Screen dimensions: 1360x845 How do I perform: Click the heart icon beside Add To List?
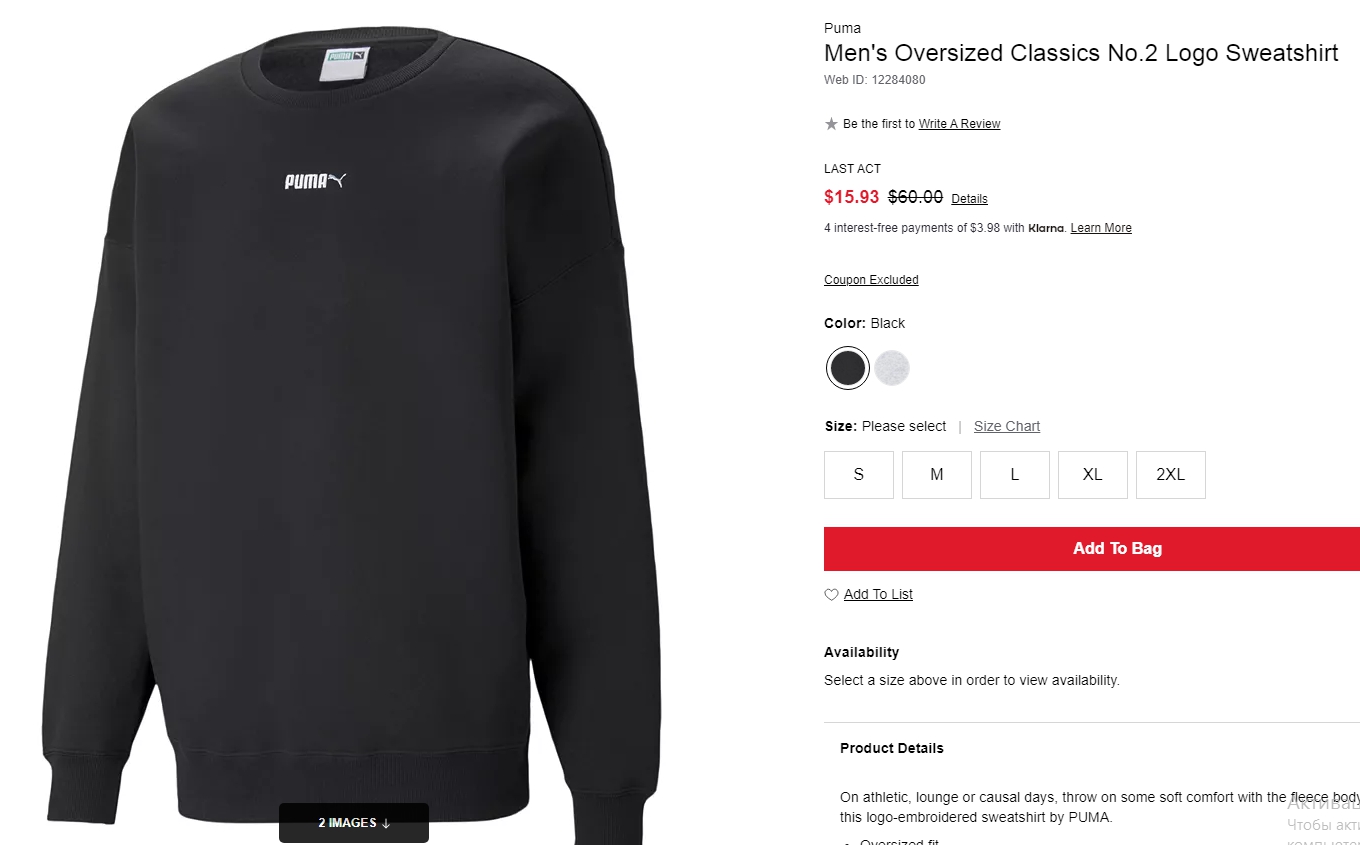click(x=831, y=595)
